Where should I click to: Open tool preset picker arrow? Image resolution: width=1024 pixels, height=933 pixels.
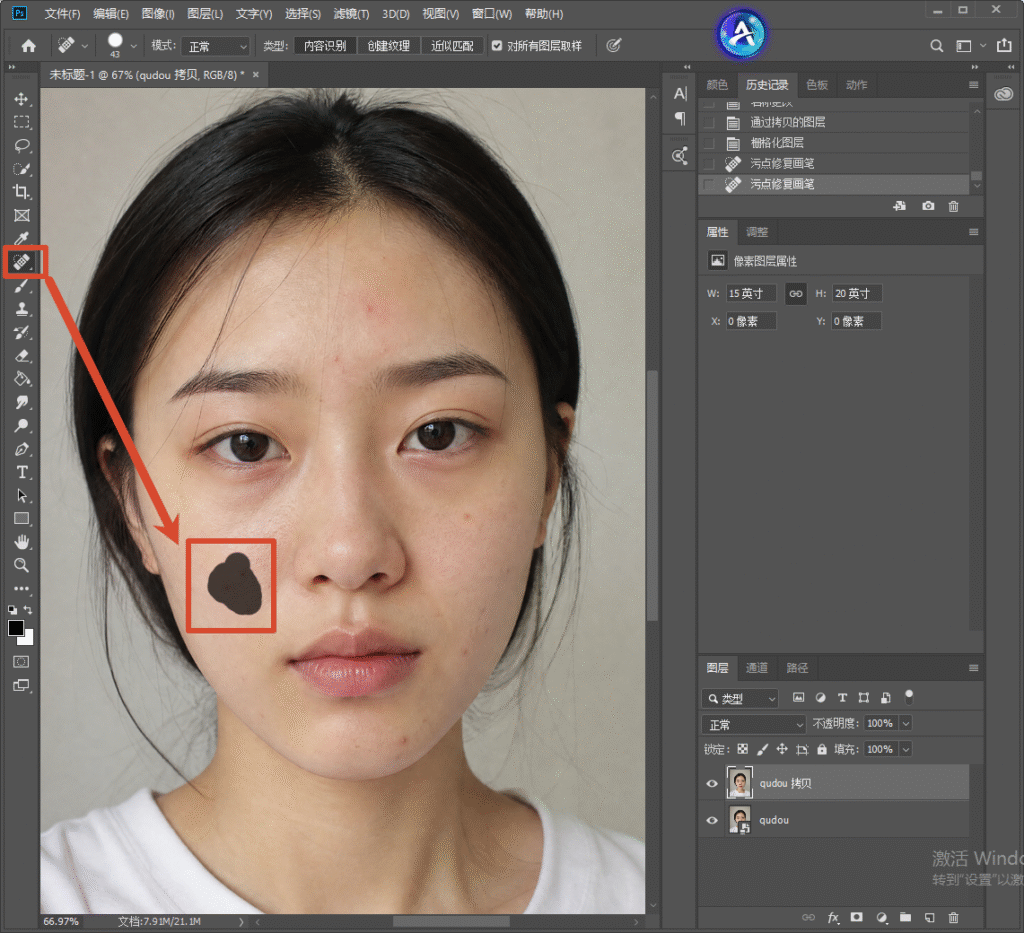(84, 46)
